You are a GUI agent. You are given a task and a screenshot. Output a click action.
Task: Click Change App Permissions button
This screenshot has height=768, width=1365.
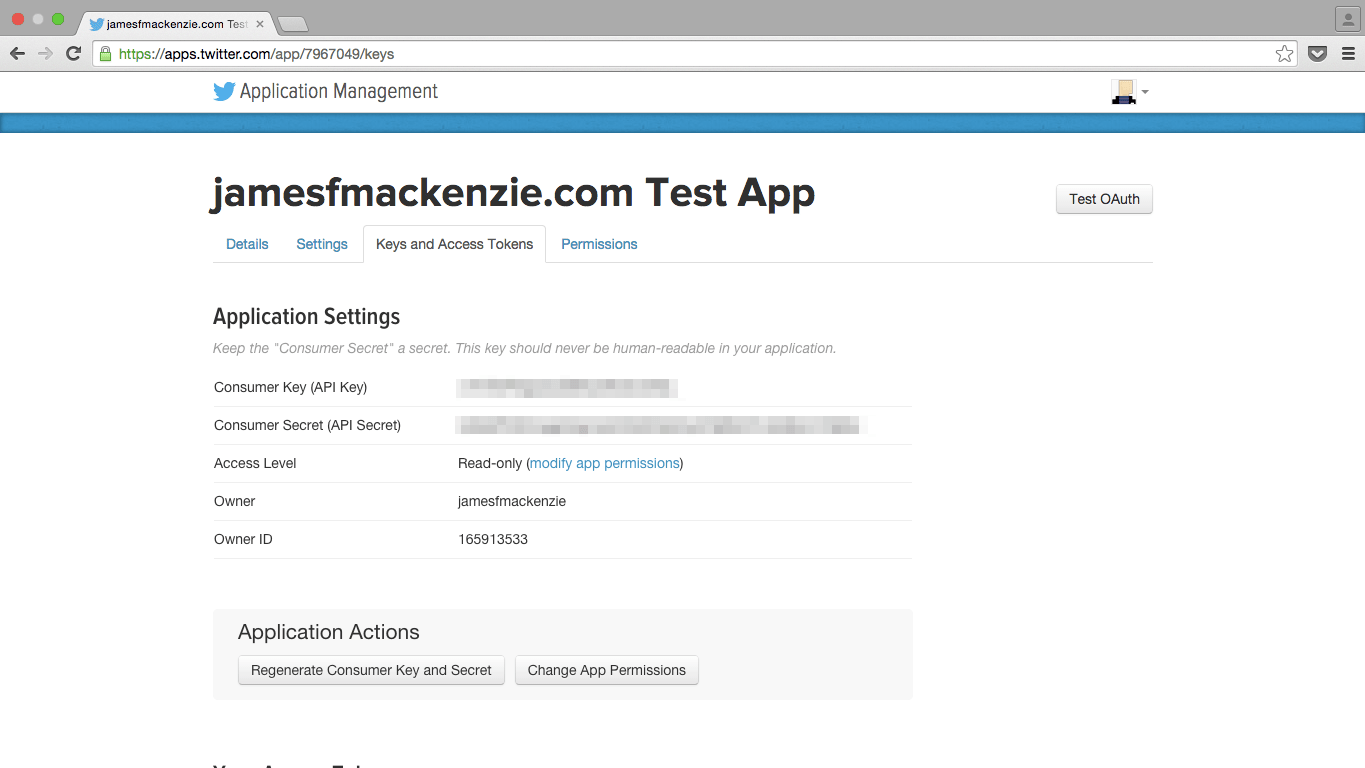[x=607, y=670]
